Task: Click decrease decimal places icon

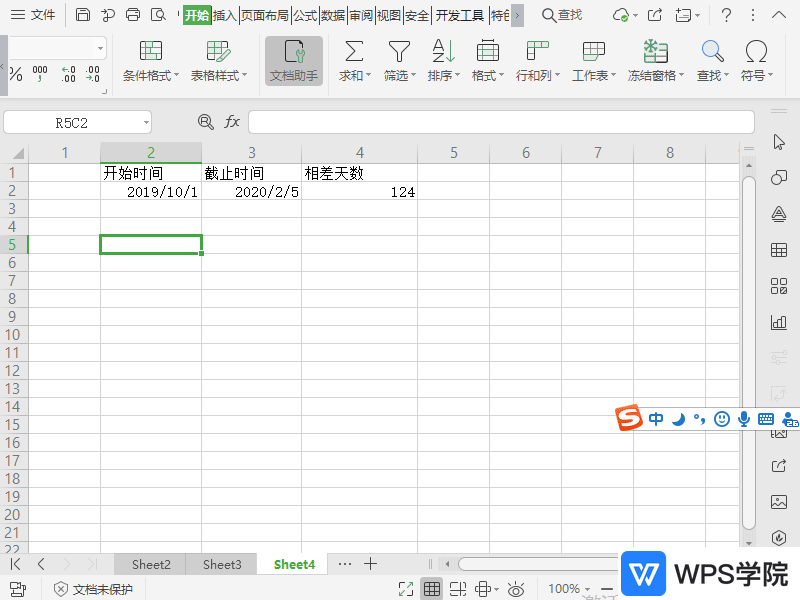Action: point(92,74)
